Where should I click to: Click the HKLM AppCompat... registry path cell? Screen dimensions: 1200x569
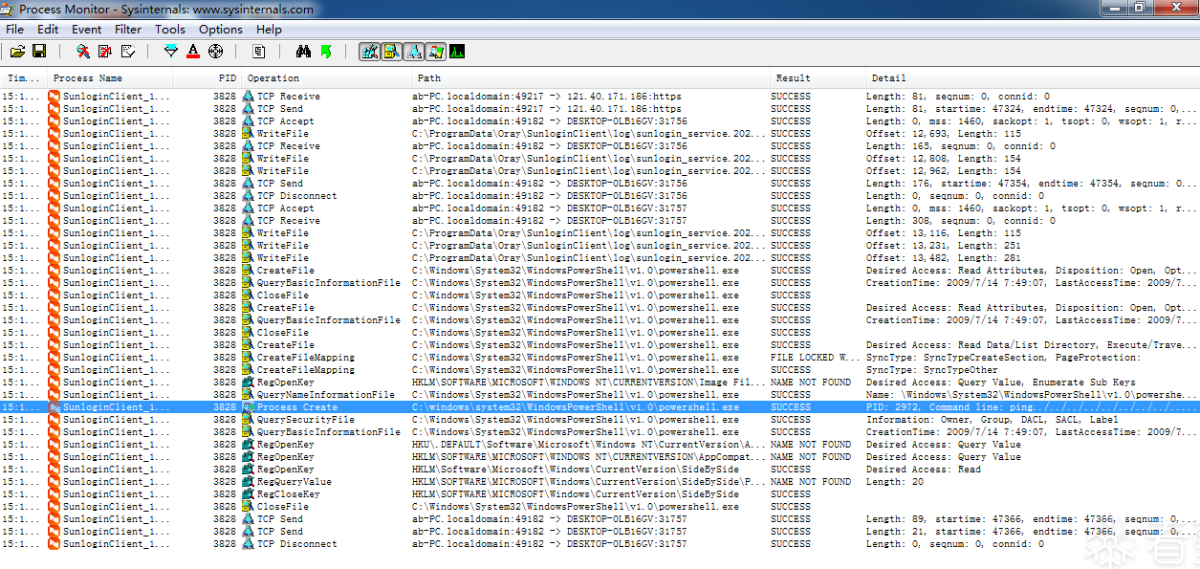588,457
